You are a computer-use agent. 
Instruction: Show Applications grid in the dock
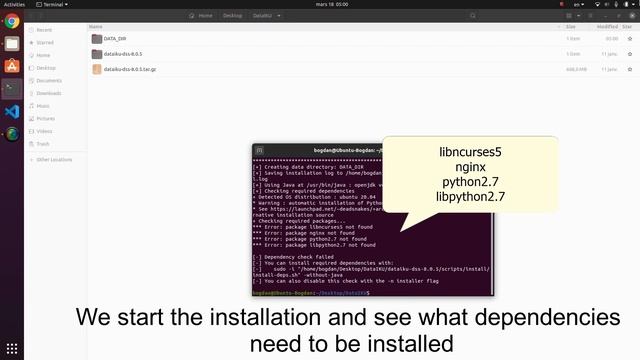tap(12, 349)
